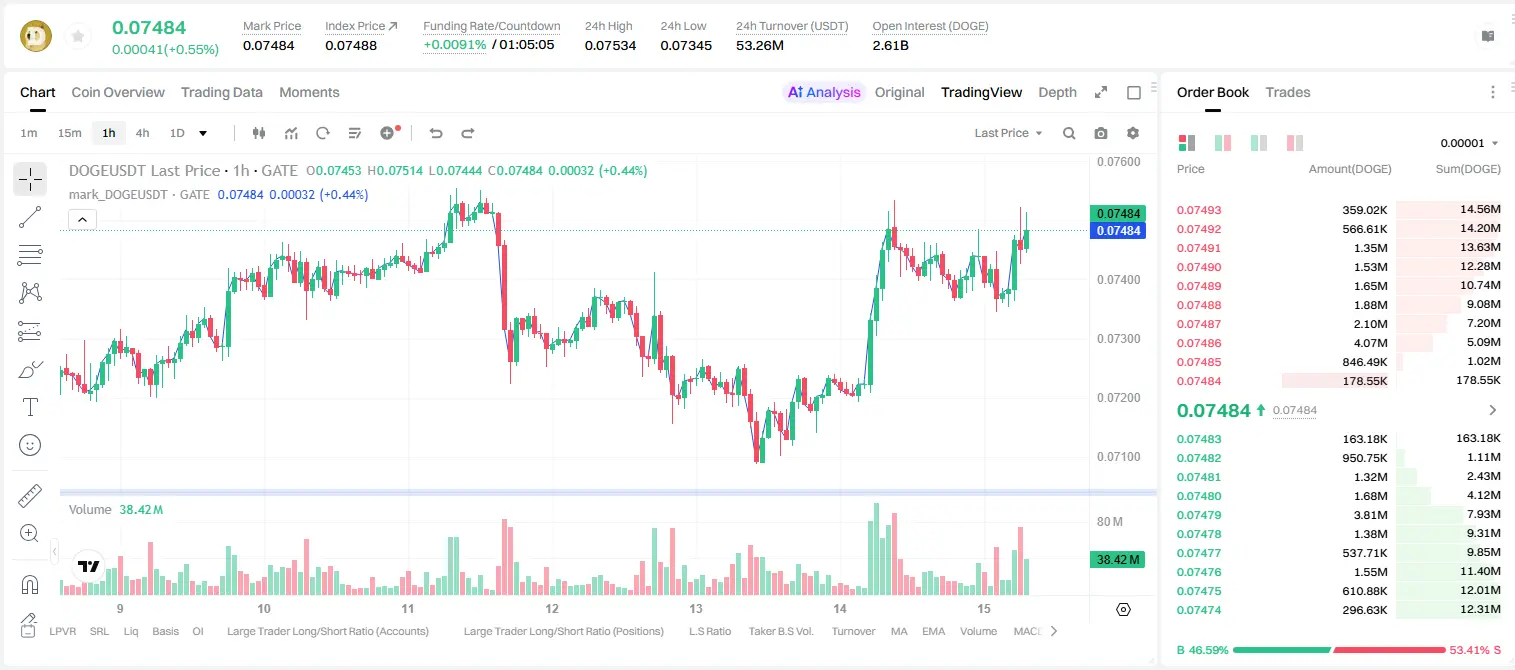
Task: Collapse the chart legend chevron
Action: tap(83, 219)
